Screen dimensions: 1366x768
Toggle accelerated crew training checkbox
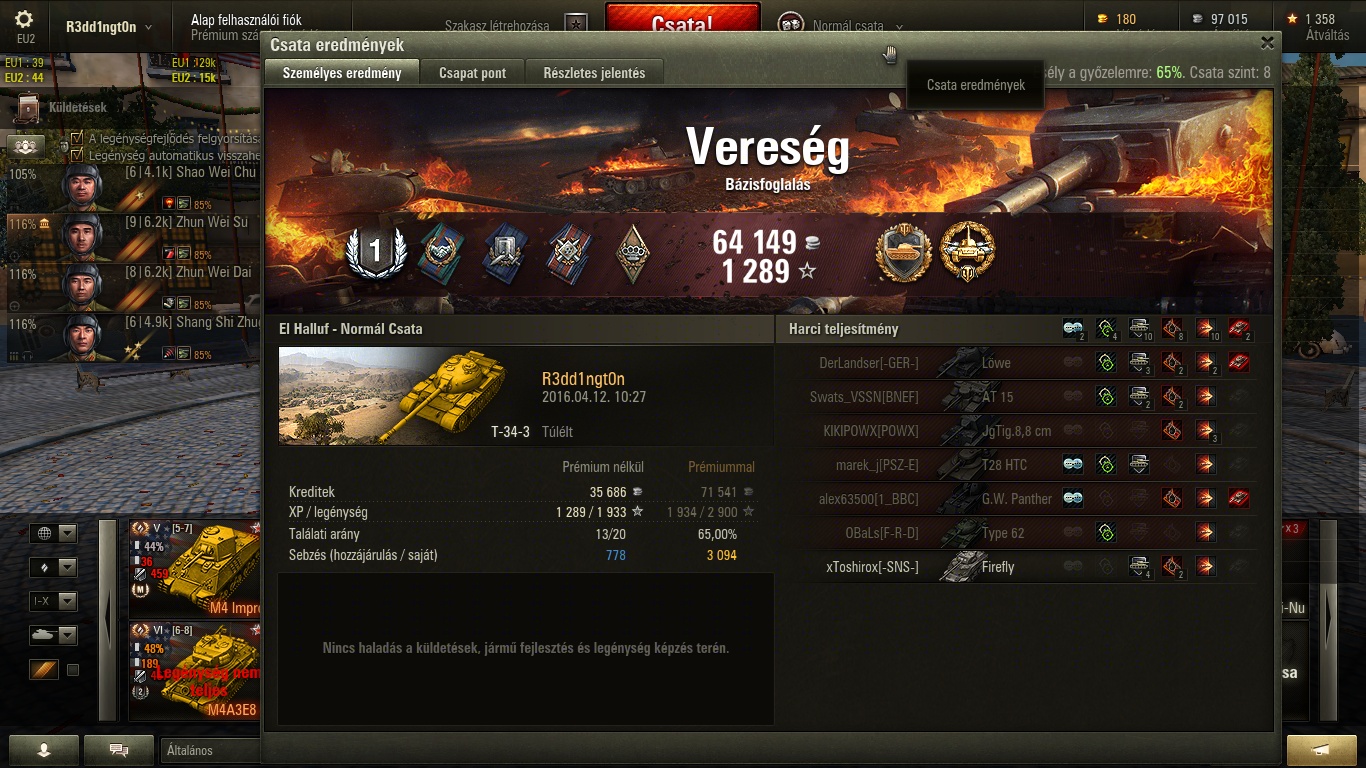point(77,138)
